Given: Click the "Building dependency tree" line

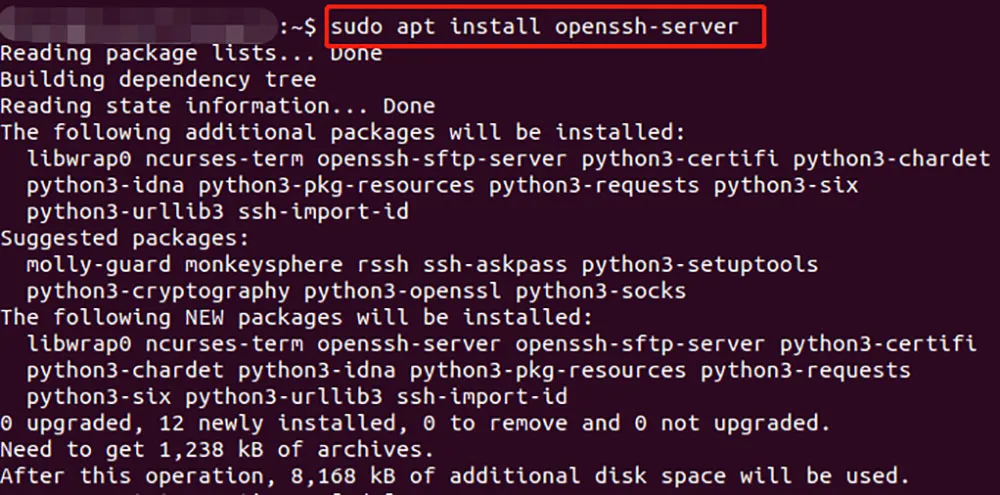Looking at the screenshot, I should [x=158, y=79].
